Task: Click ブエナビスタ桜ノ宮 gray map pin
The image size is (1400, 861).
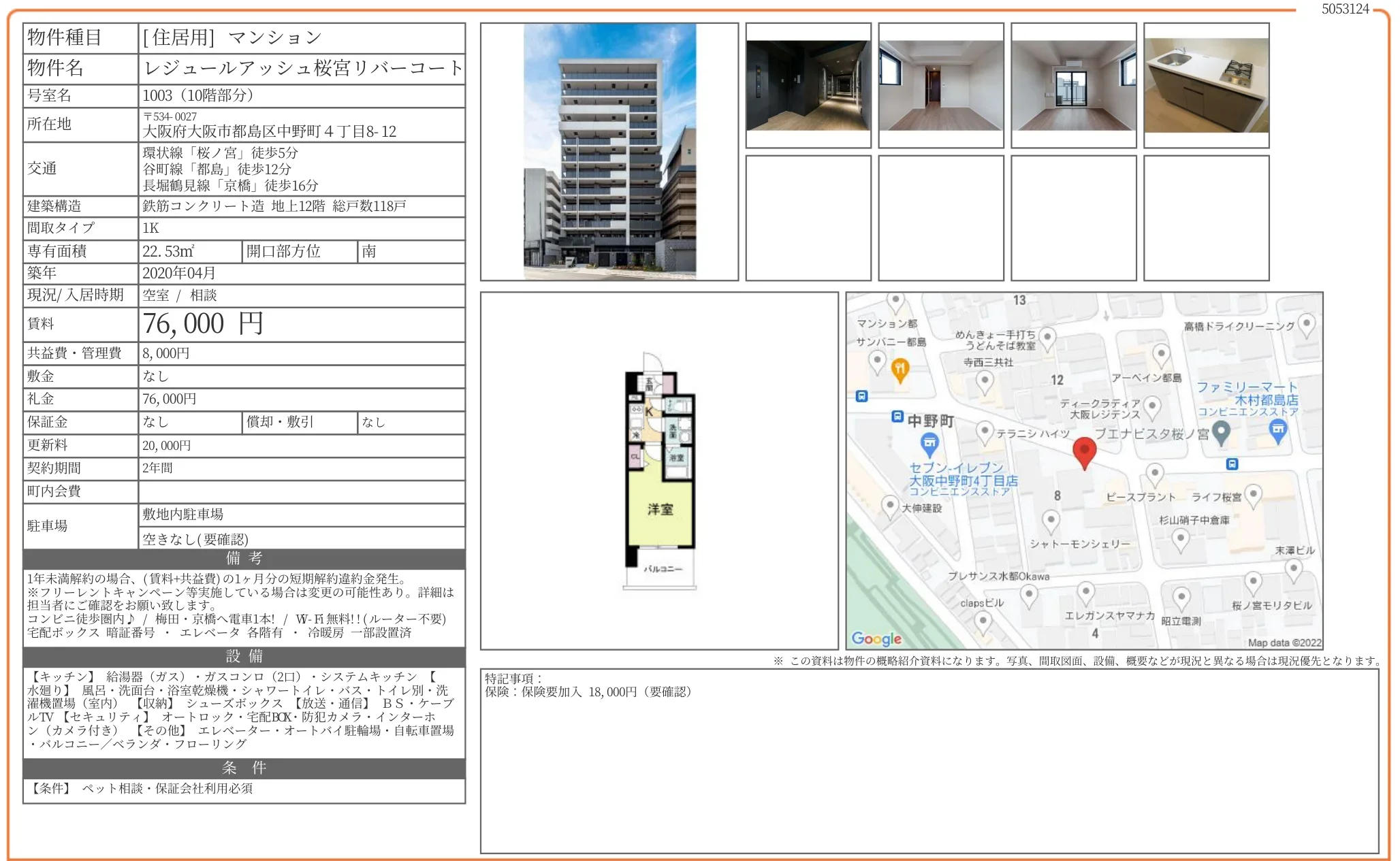Action: tap(1221, 432)
